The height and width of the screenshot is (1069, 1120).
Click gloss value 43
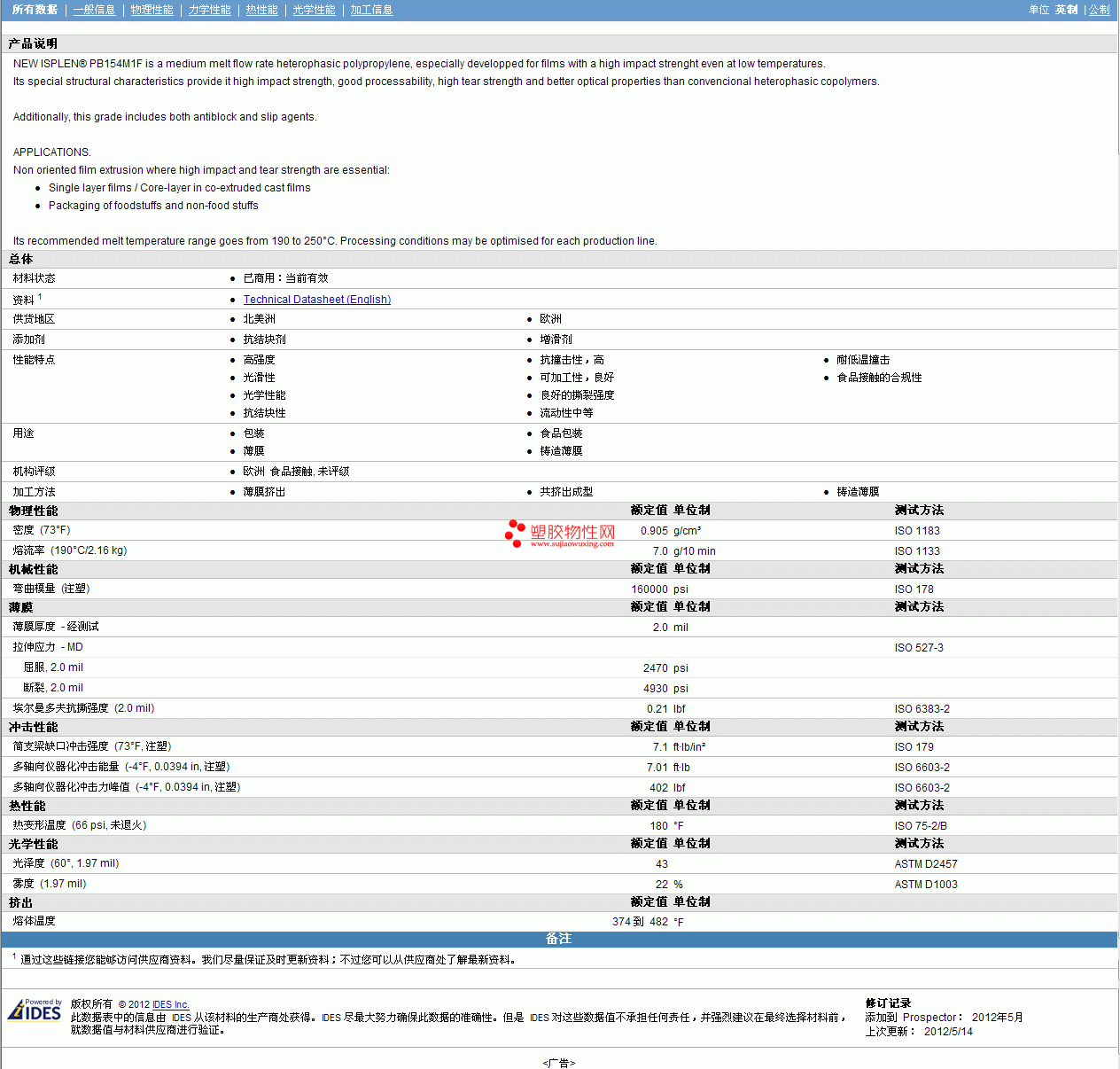pos(662,864)
